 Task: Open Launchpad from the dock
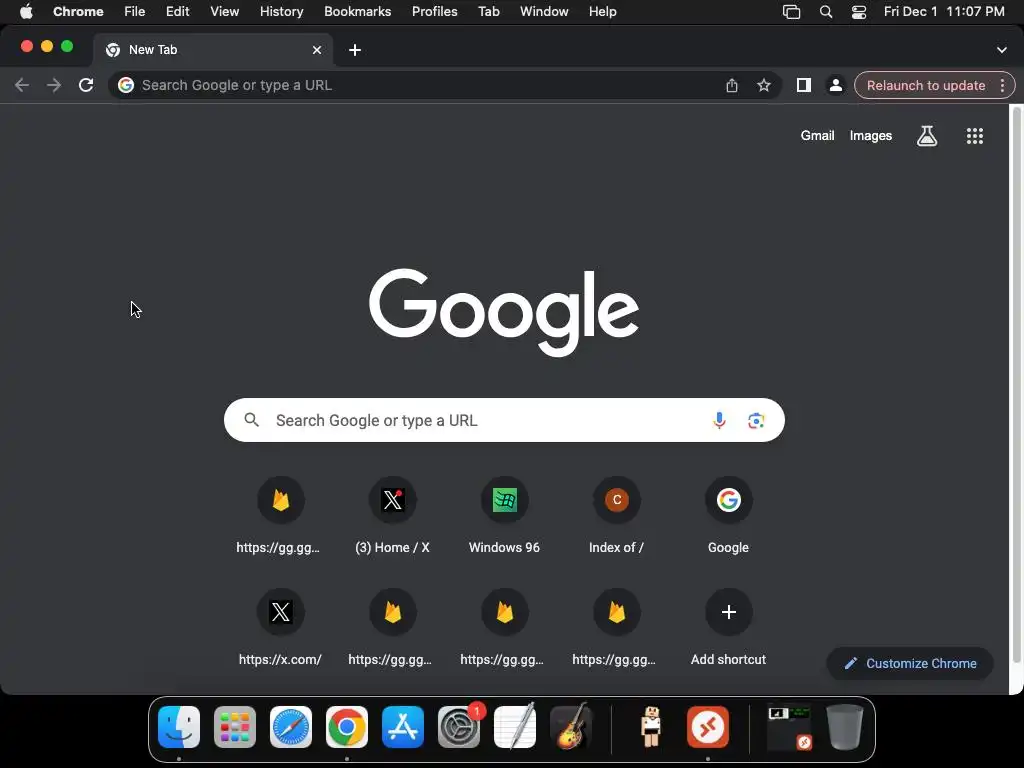pos(234,727)
